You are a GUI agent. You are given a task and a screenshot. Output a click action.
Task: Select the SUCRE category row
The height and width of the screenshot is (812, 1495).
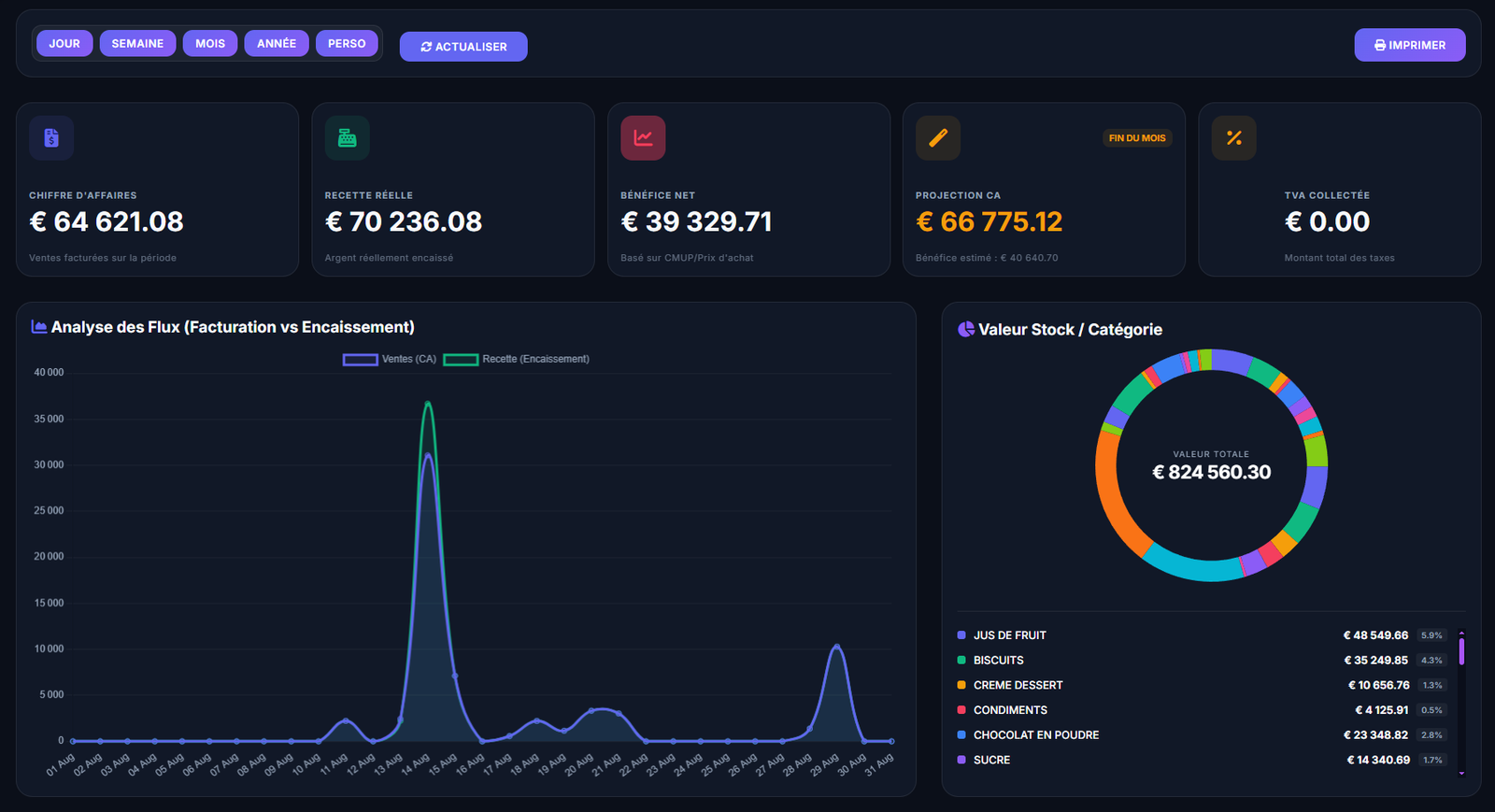tap(1202, 761)
